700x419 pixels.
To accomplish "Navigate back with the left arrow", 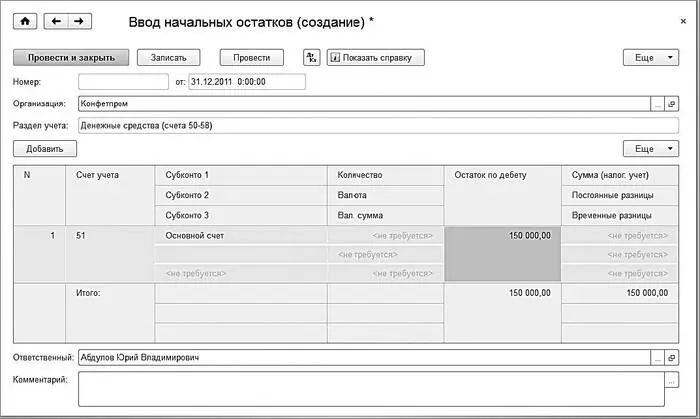I will pyautogui.click(x=56, y=21).
